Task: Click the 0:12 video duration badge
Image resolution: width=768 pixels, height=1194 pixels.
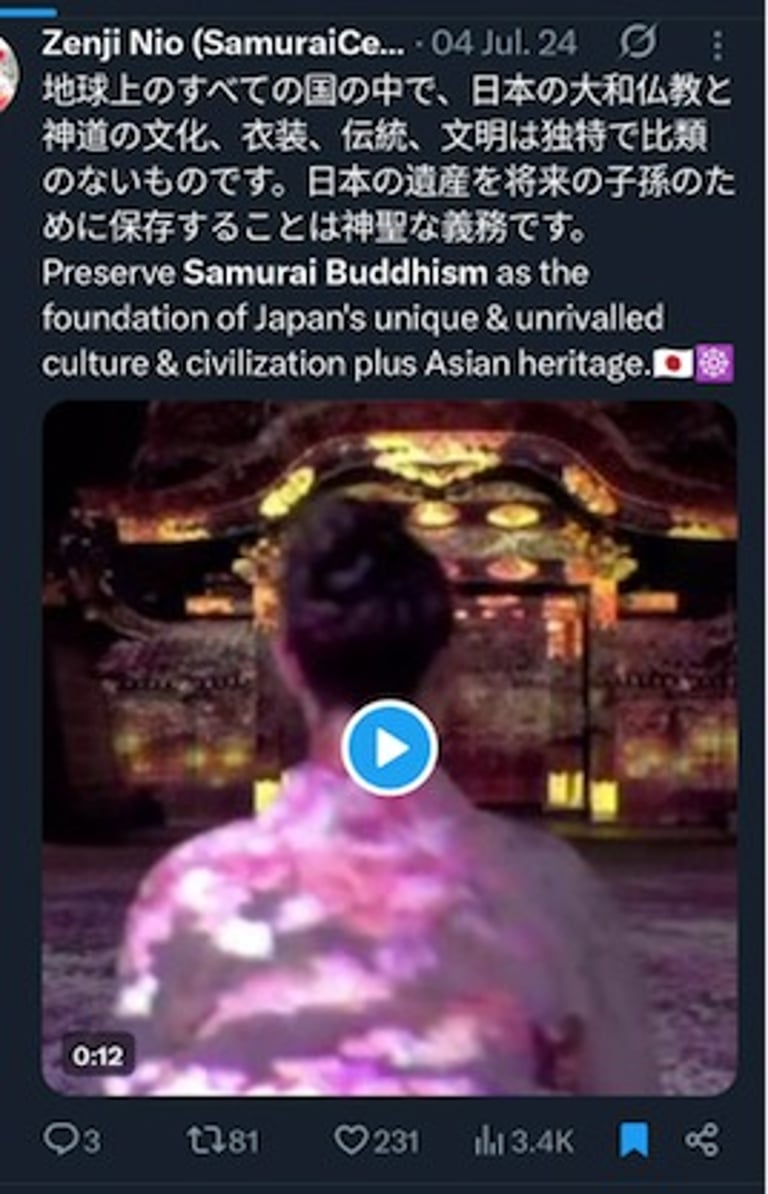Action: click(98, 1055)
